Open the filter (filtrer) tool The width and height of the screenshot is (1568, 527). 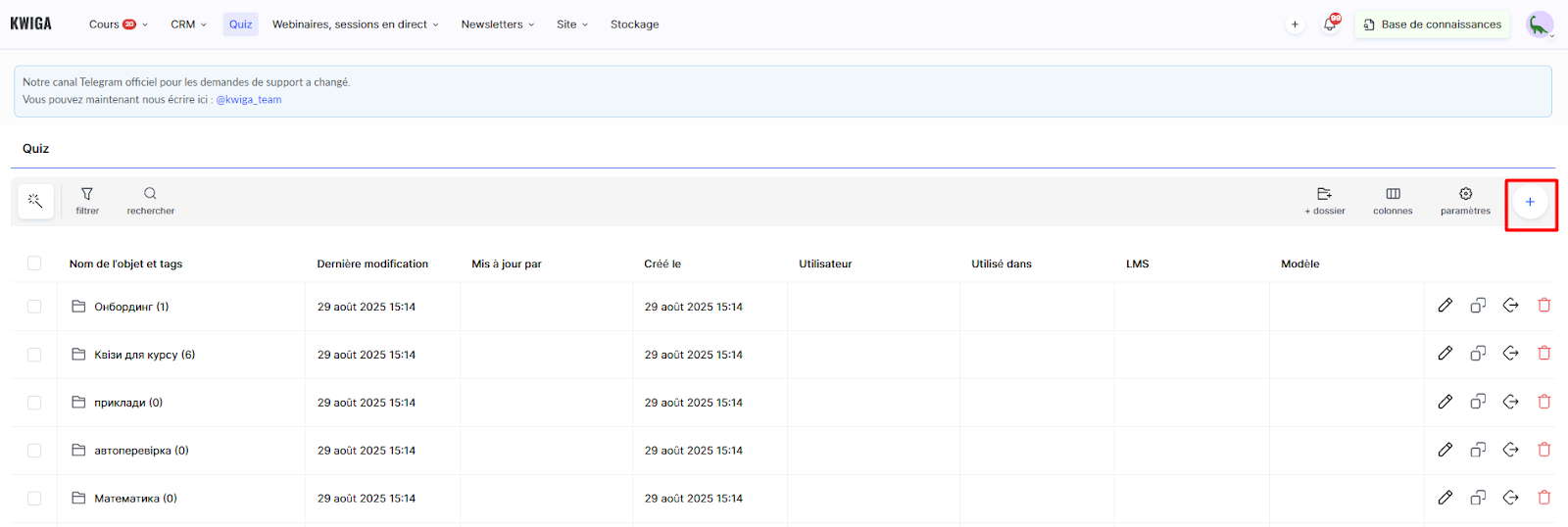pos(87,200)
